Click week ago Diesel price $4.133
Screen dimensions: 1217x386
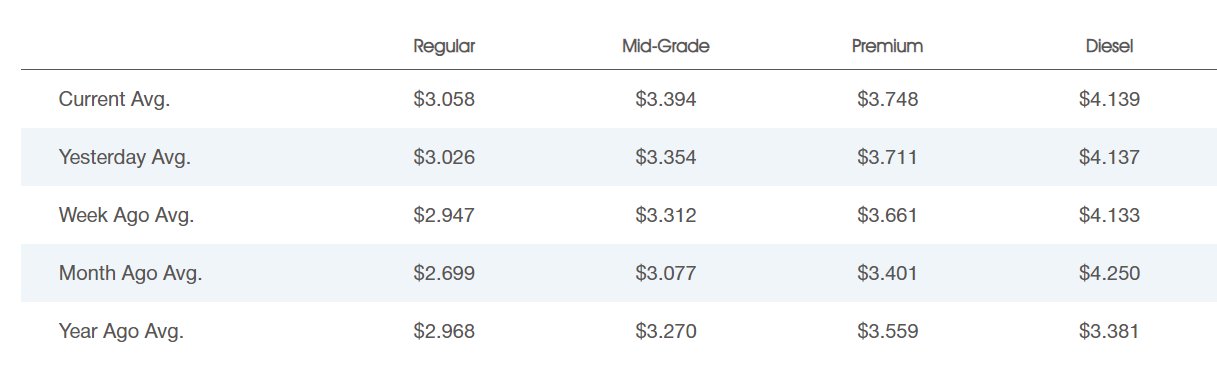point(1109,216)
